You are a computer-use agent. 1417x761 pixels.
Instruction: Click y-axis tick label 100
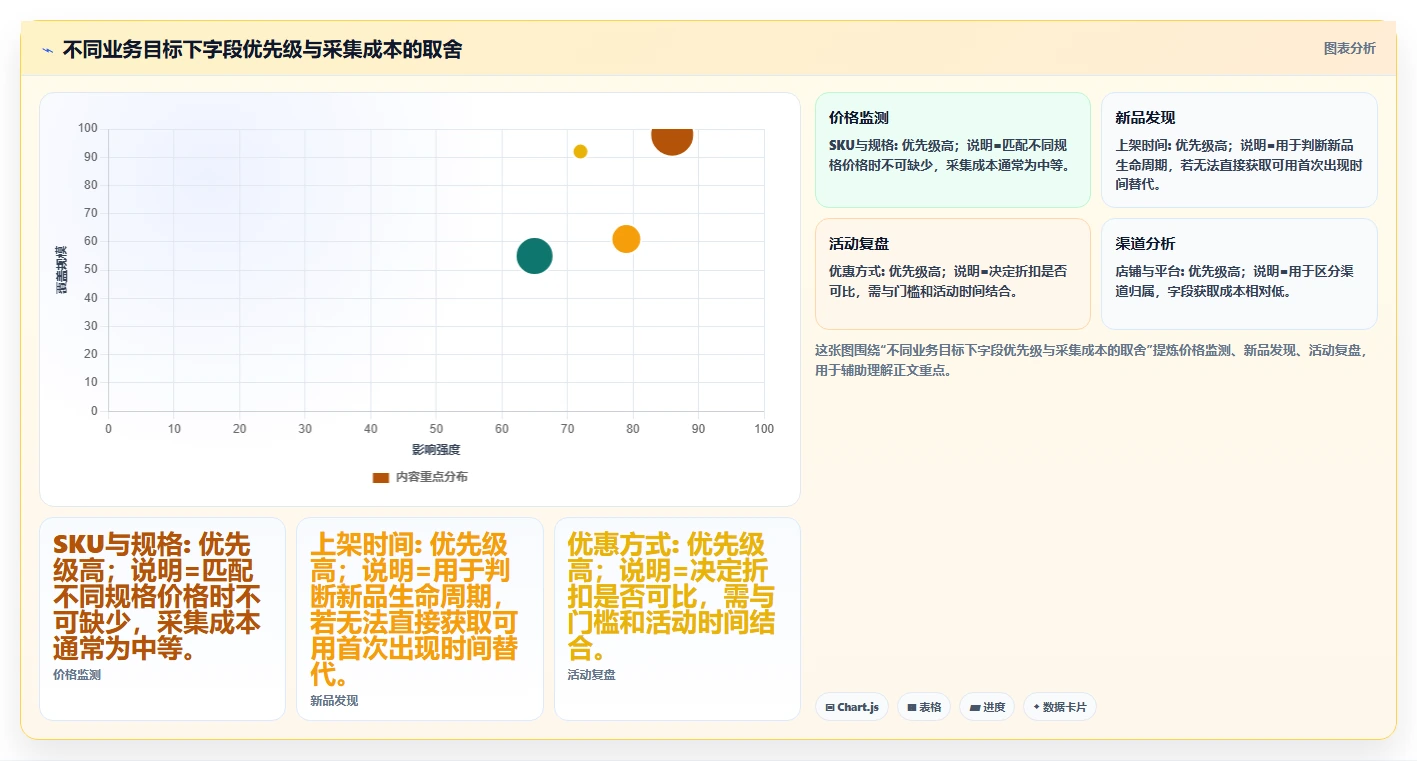(87, 128)
